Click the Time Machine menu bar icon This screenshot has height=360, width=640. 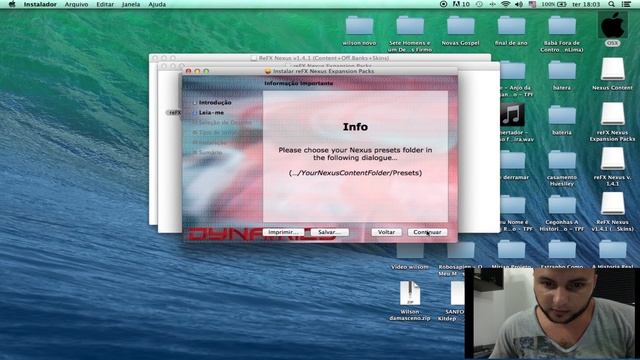pos(479,4)
